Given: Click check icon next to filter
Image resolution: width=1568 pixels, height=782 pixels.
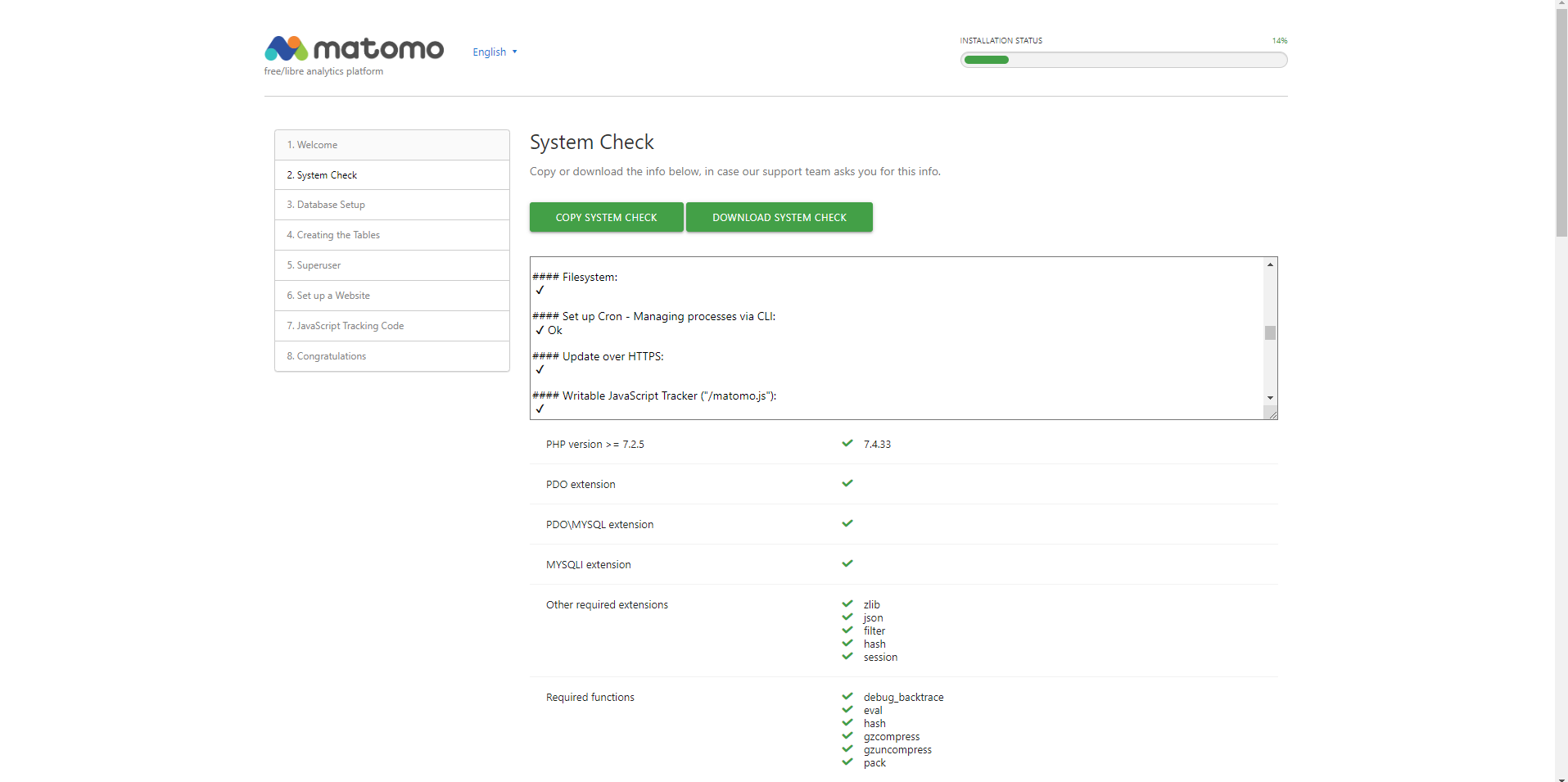Looking at the screenshot, I should (x=847, y=630).
